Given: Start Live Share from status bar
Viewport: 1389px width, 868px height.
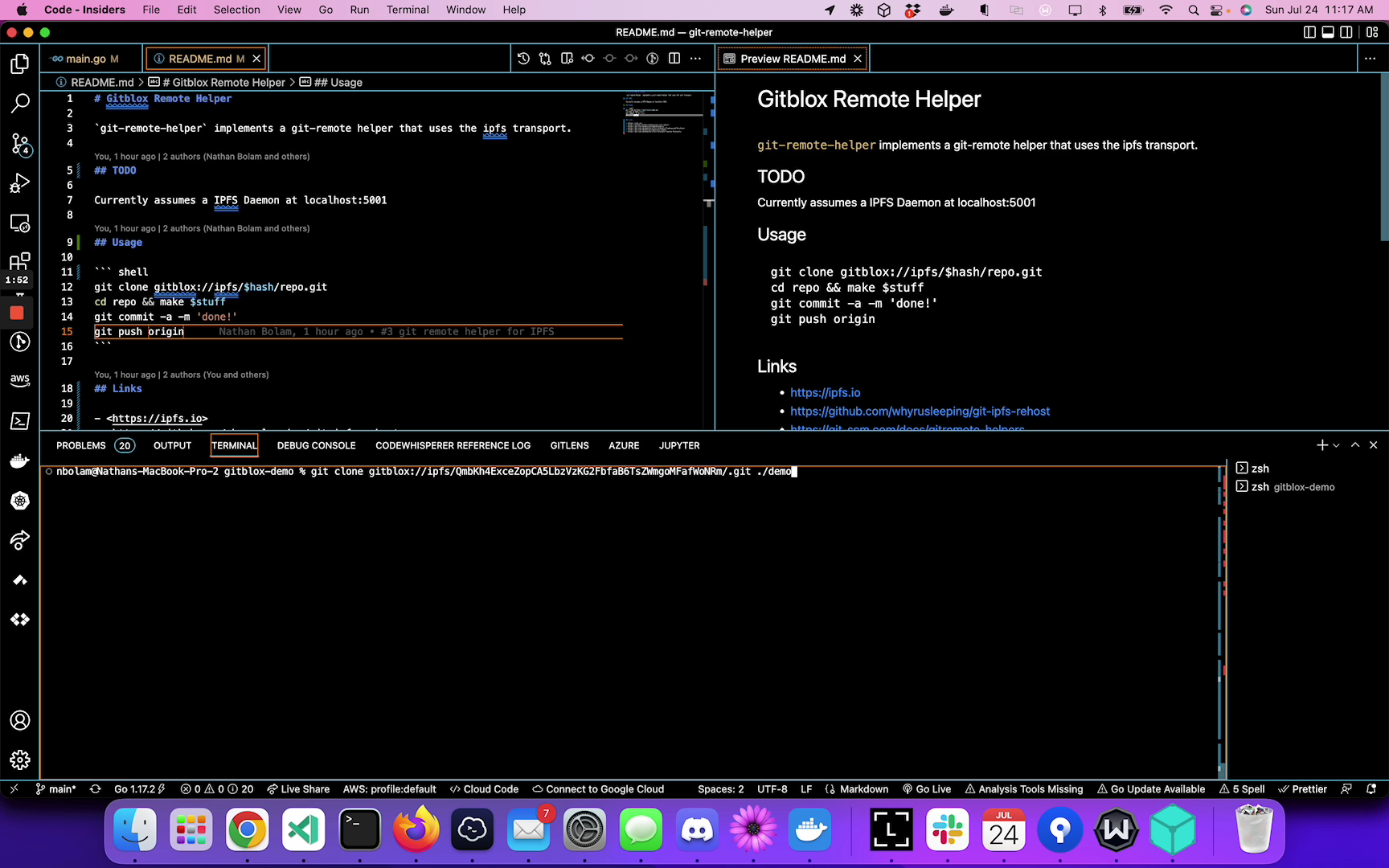Looking at the screenshot, I should pos(298,789).
